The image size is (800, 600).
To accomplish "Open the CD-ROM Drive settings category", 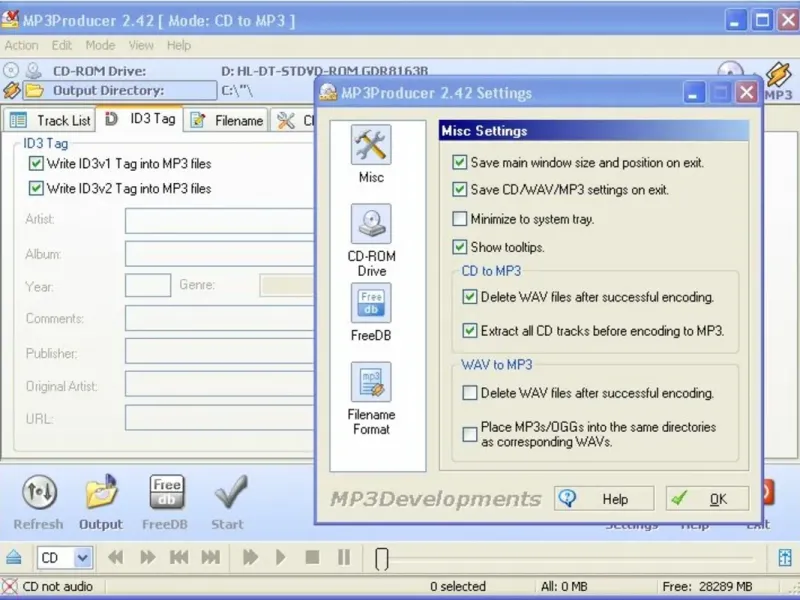I will [371, 224].
